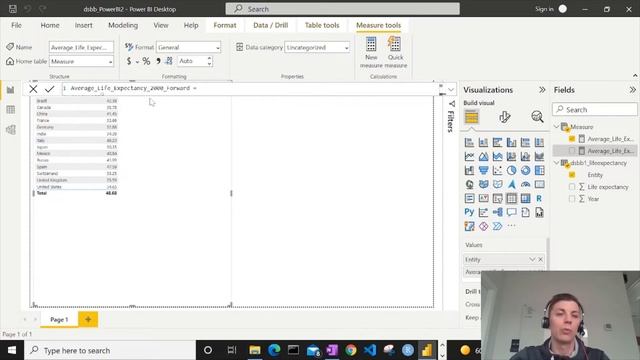The width and height of the screenshot is (640, 360).
Task: Choose the Donut chart visual
Action: tap(525, 170)
